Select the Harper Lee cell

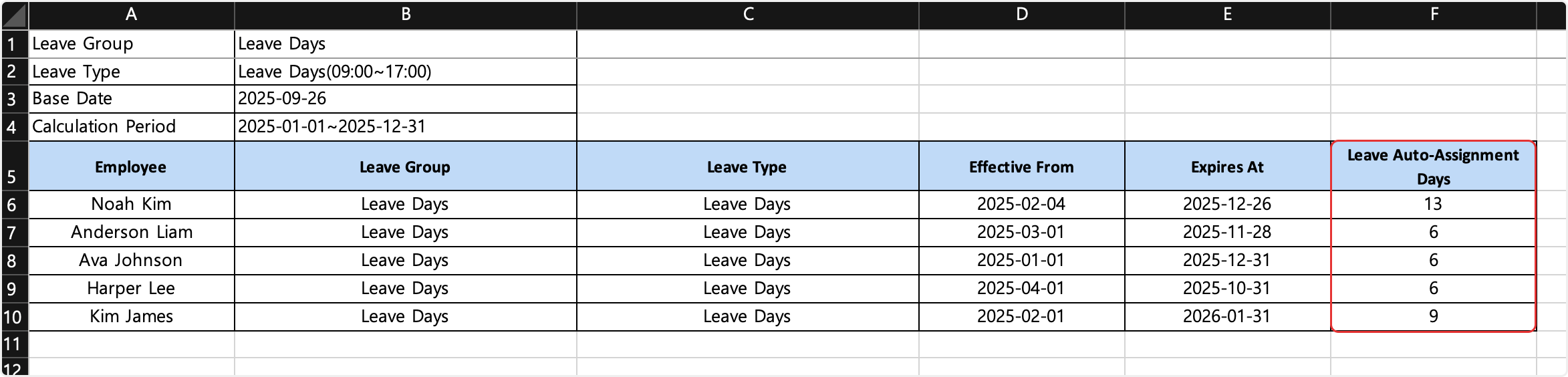131,289
